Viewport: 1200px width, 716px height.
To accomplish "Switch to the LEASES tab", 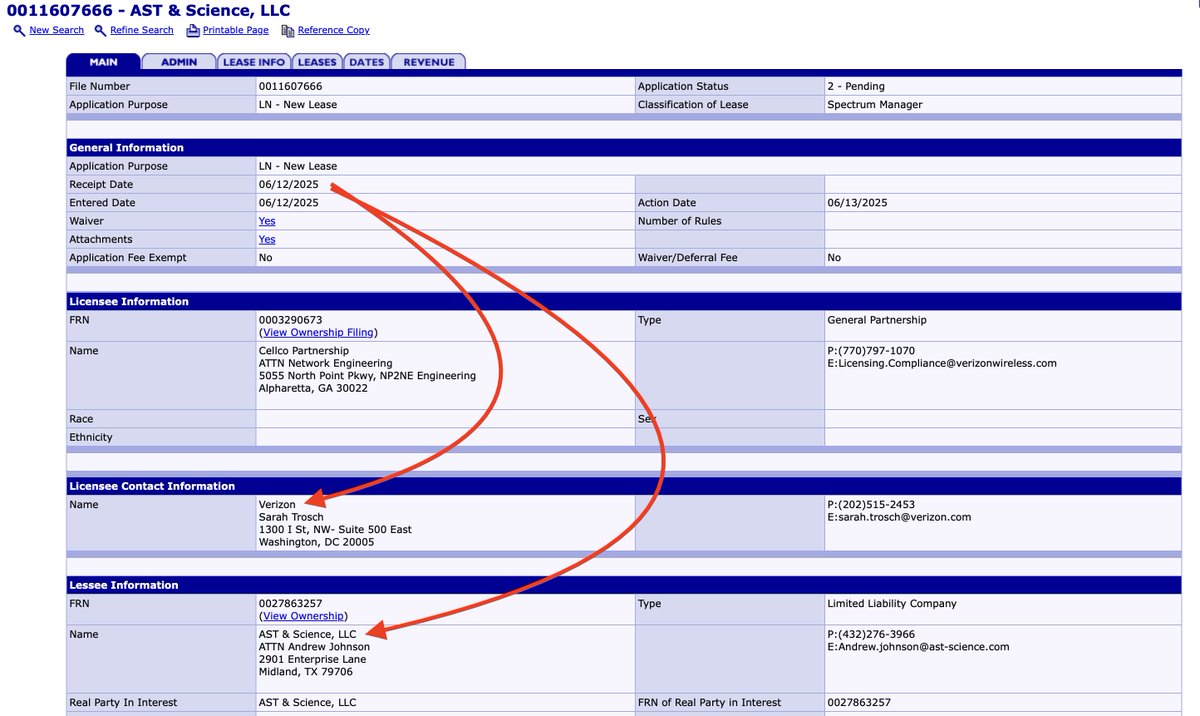I will click(x=317, y=62).
